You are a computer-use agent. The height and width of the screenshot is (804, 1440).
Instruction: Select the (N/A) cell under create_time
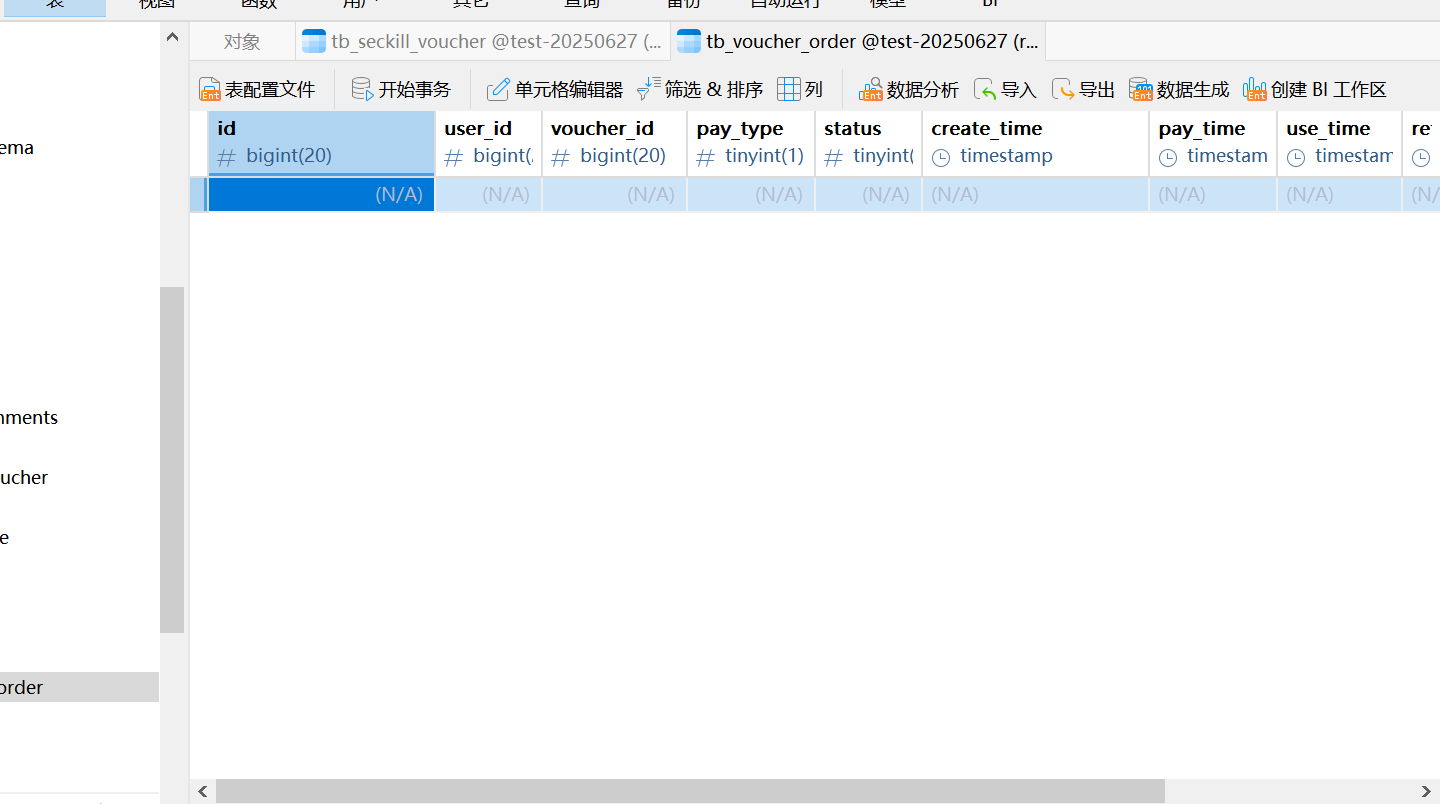[x=1036, y=194]
